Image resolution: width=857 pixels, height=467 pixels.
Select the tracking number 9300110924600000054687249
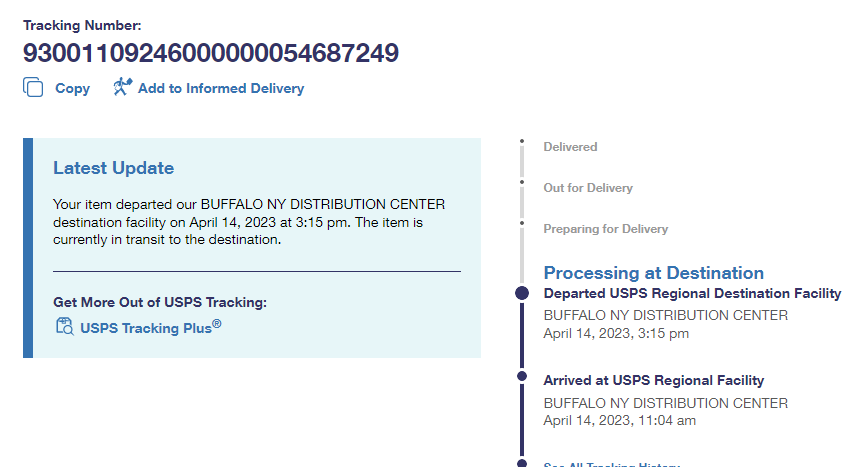click(x=211, y=52)
